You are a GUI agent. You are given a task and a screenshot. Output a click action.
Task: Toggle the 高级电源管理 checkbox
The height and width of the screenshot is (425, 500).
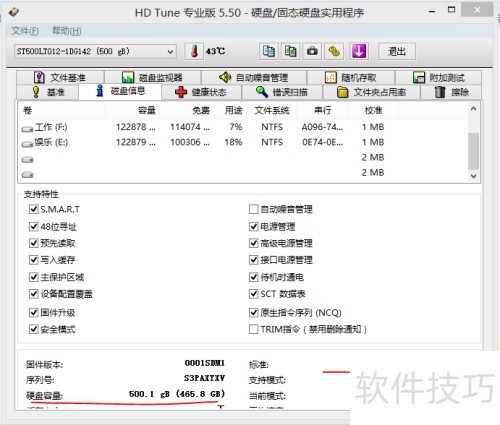253,243
